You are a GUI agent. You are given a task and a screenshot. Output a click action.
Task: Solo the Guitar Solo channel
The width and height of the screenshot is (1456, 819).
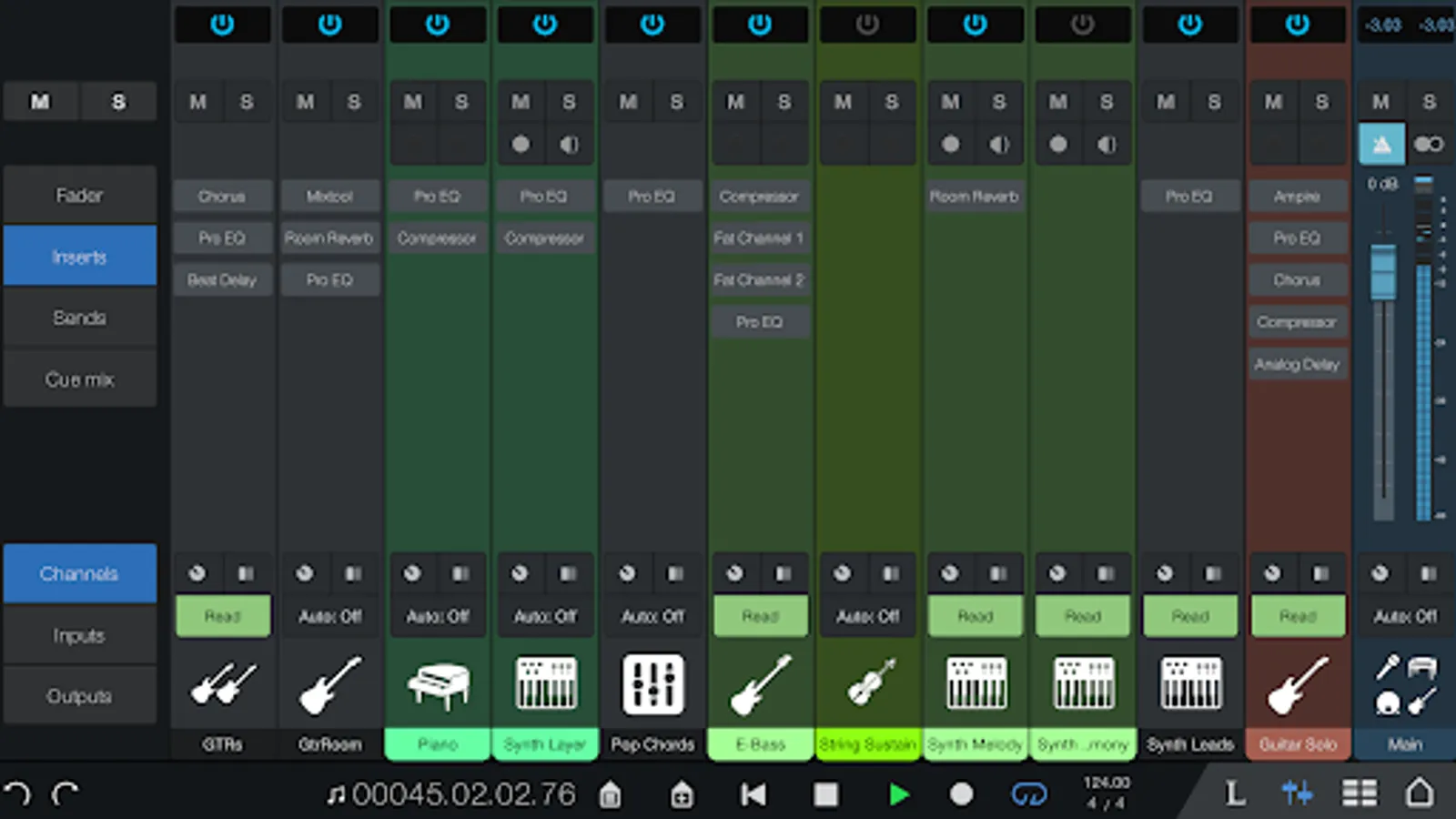coord(1321,102)
